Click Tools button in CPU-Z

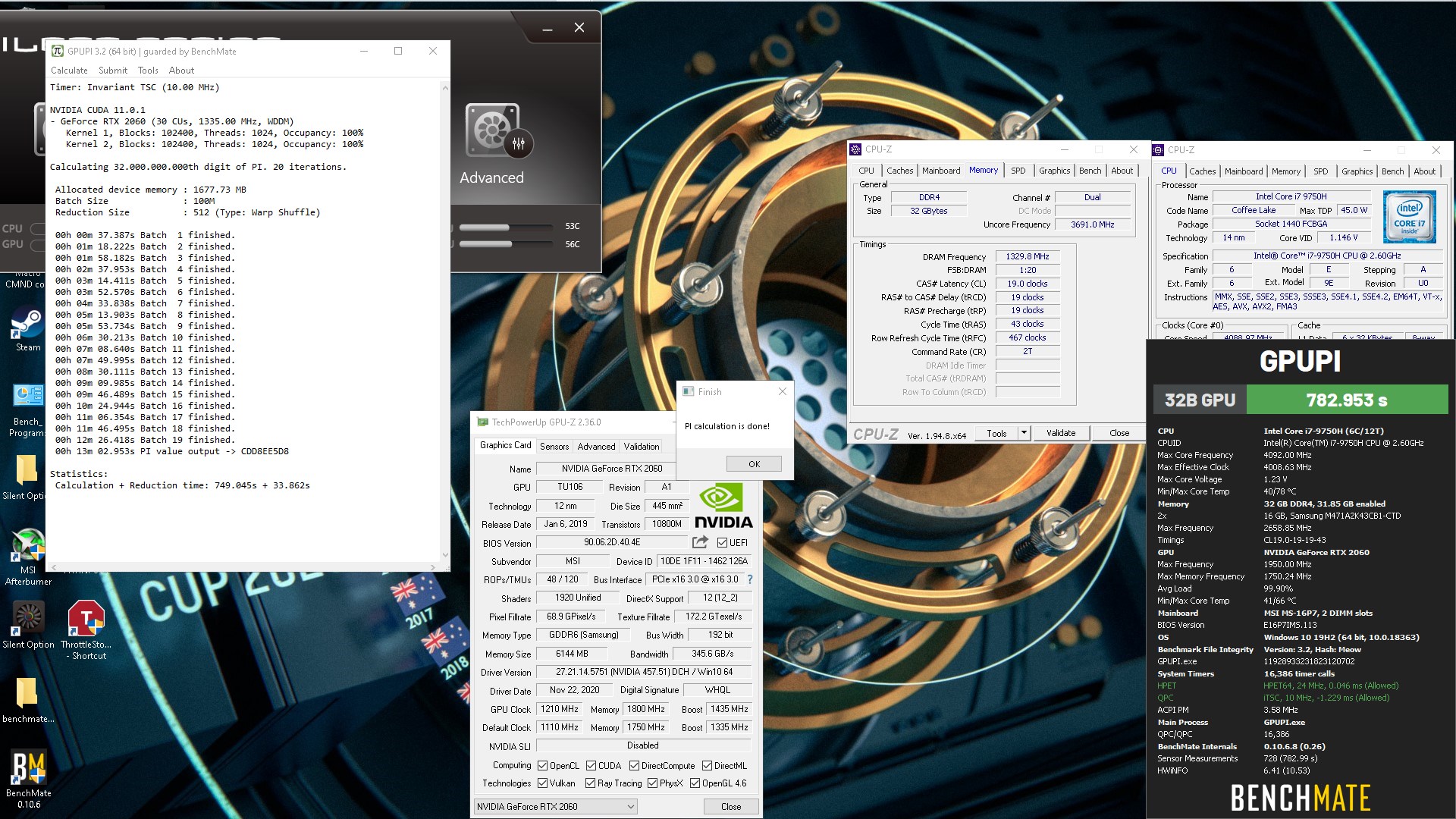coord(996,433)
